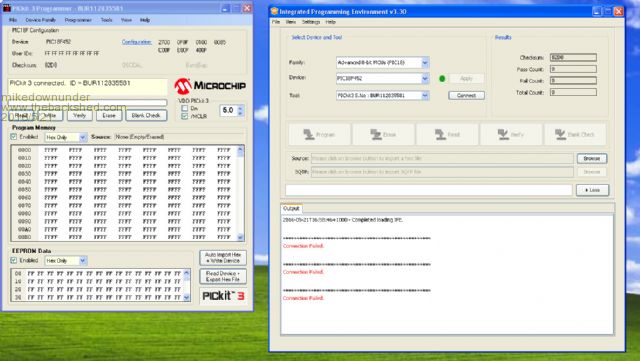Click the Program button in IPE window
640x361 pixels.
click(320, 134)
